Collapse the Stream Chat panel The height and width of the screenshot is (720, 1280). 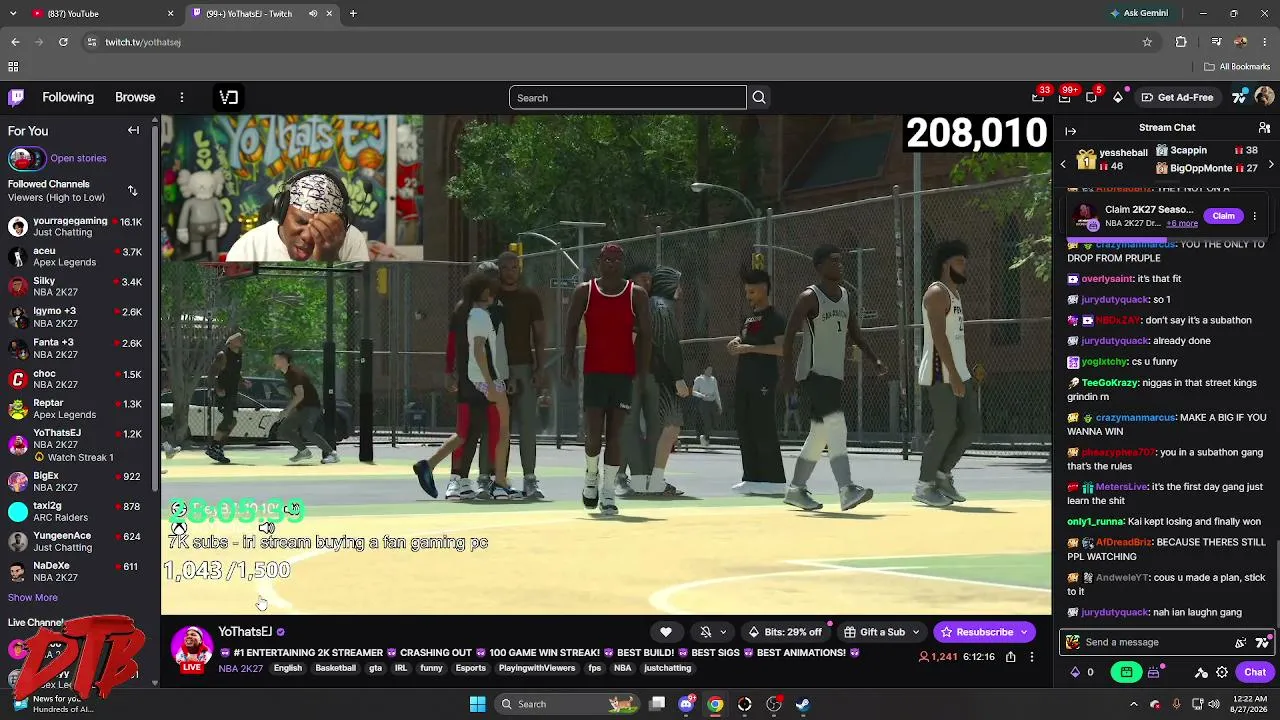click(x=1070, y=131)
